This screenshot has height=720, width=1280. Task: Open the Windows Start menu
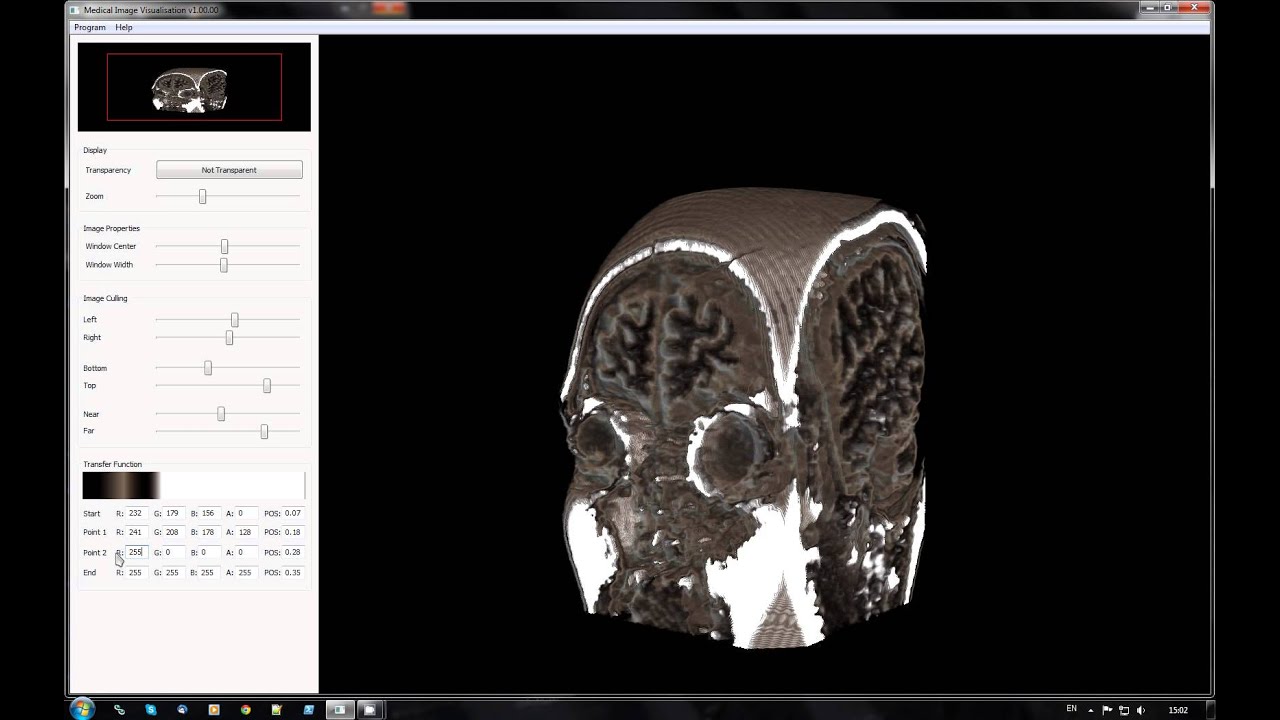click(82, 709)
